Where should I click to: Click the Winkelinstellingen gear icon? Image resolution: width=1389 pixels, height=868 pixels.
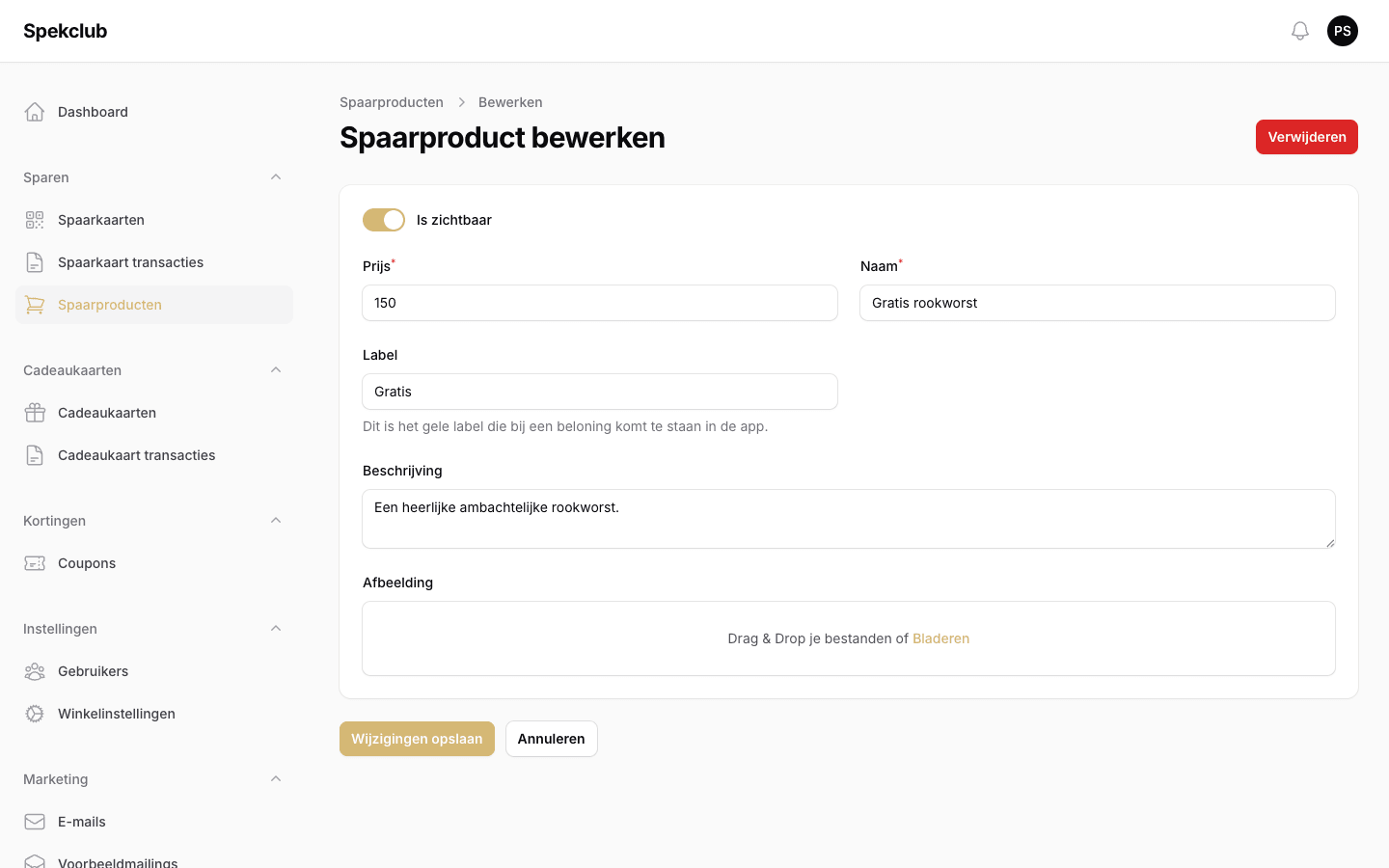pyautogui.click(x=35, y=714)
